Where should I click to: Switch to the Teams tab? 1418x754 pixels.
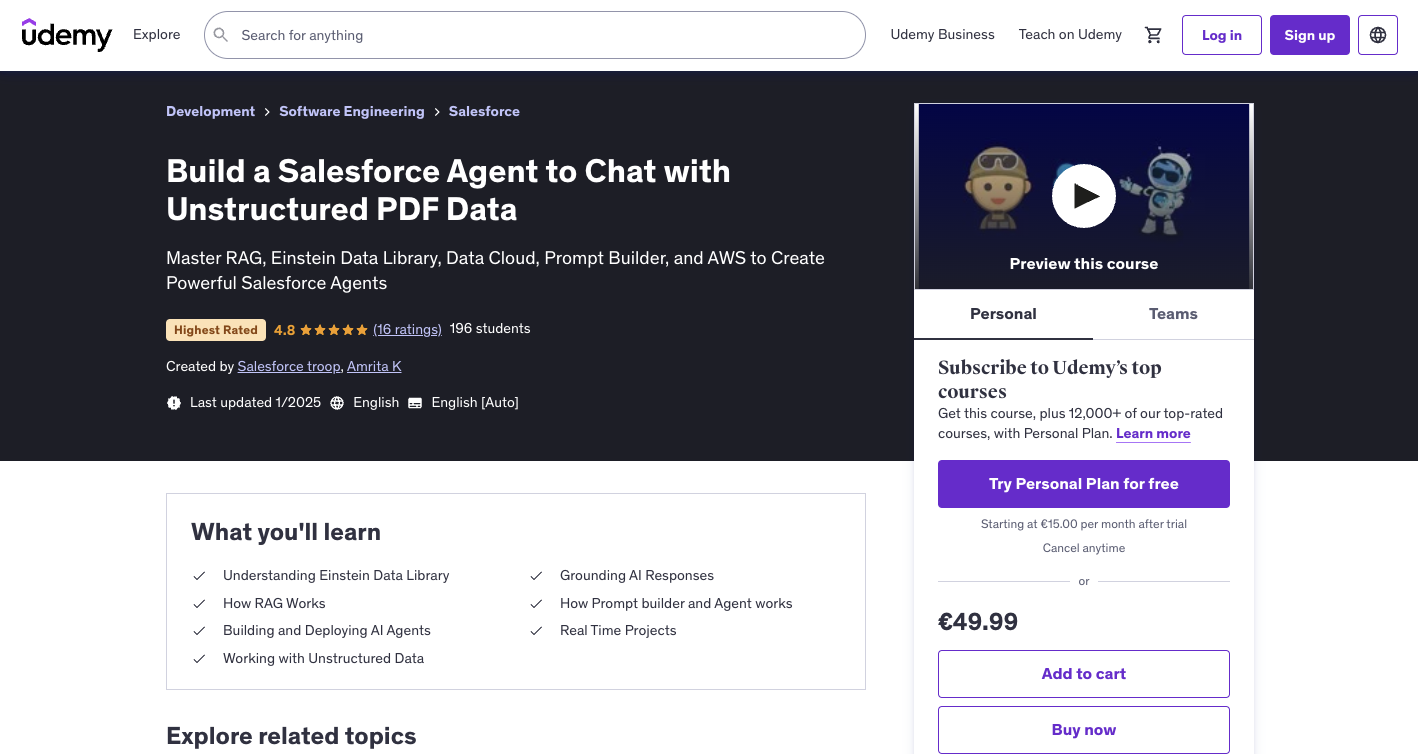(1172, 313)
